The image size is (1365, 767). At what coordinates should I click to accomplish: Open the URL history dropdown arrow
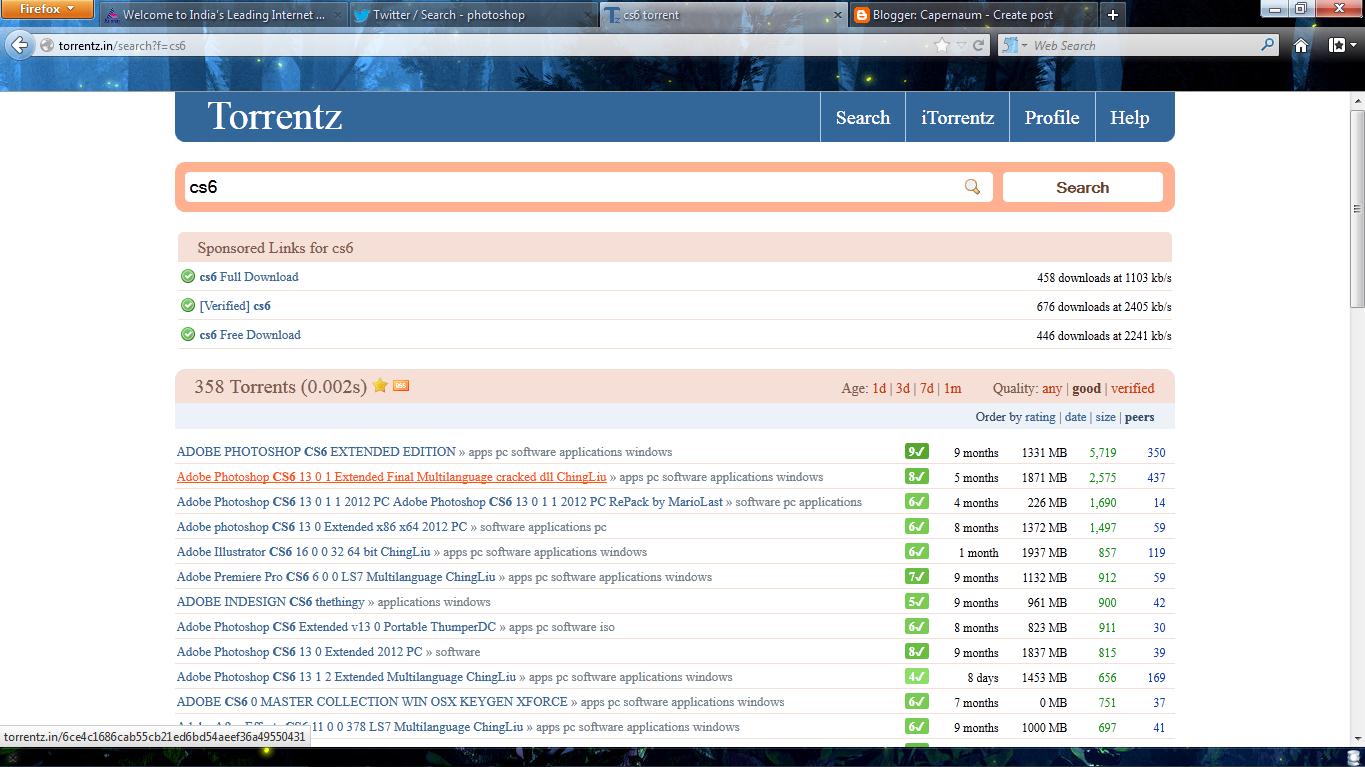coord(961,45)
